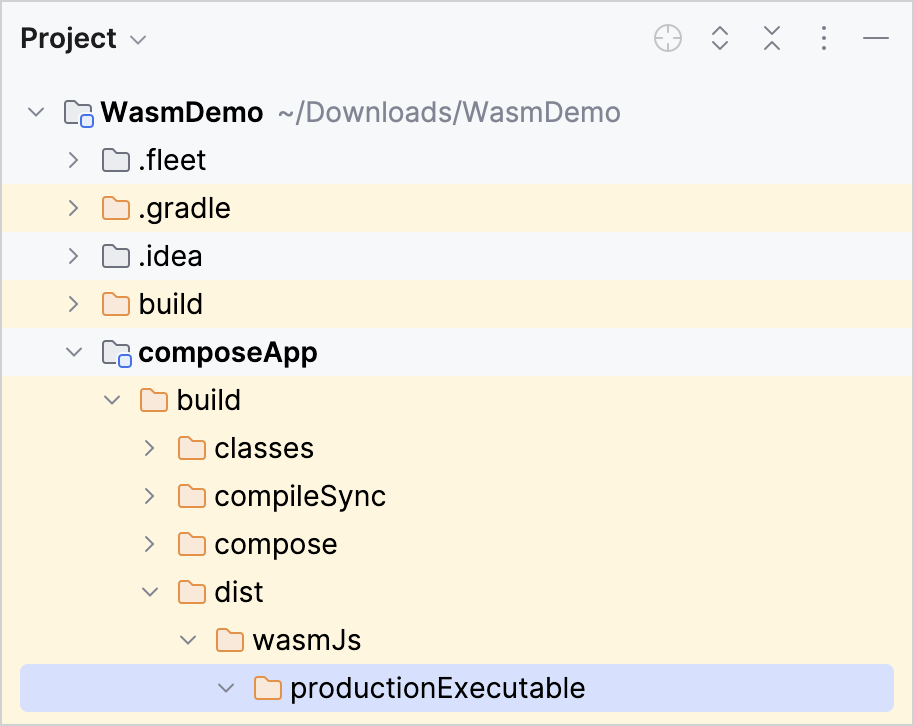Viewport: 914px width, 726px height.
Task: Select the .fleet label
Action: [x=172, y=160]
